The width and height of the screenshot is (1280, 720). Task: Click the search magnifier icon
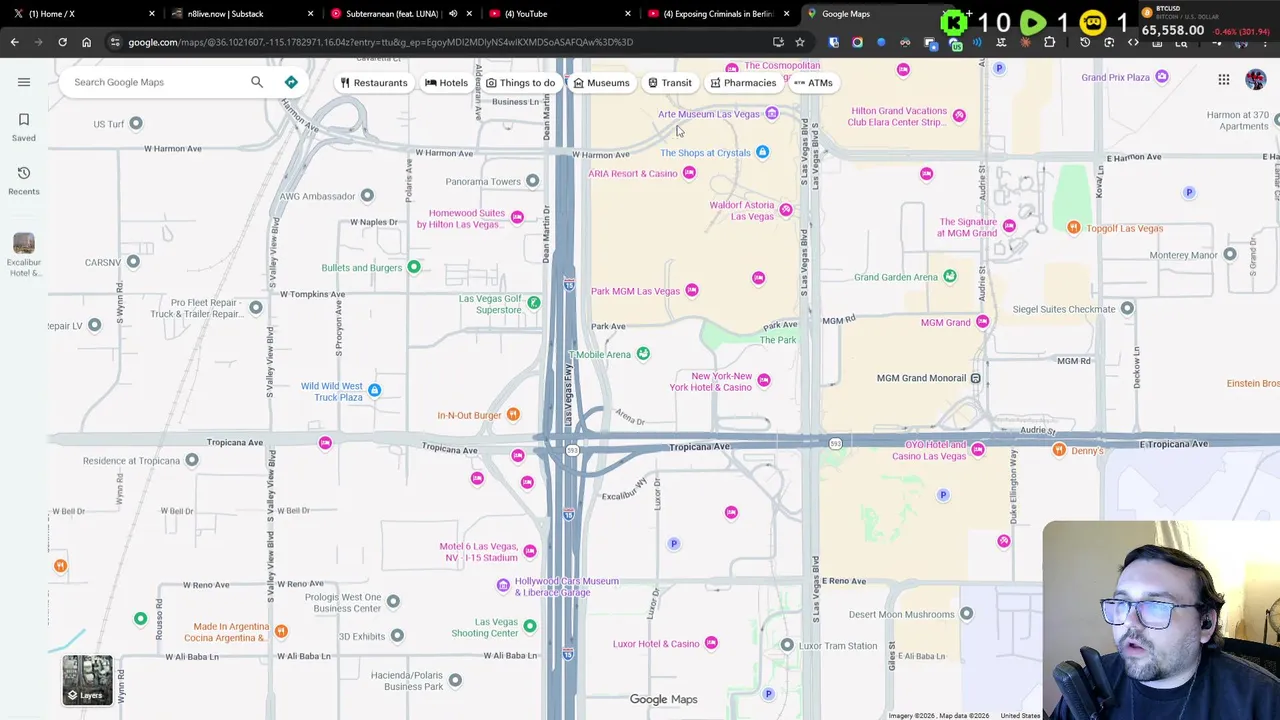(257, 82)
